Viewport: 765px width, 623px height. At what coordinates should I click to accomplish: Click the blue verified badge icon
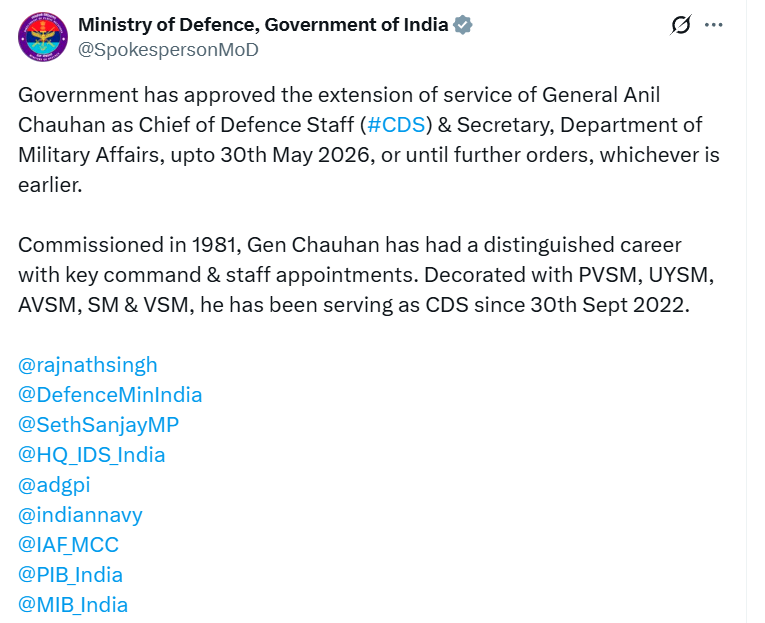pyautogui.click(x=462, y=24)
